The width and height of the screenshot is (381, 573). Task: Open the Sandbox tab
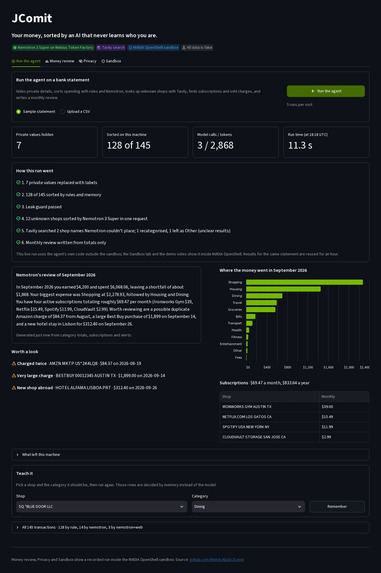pyautogui.click(x=111, y=61)
